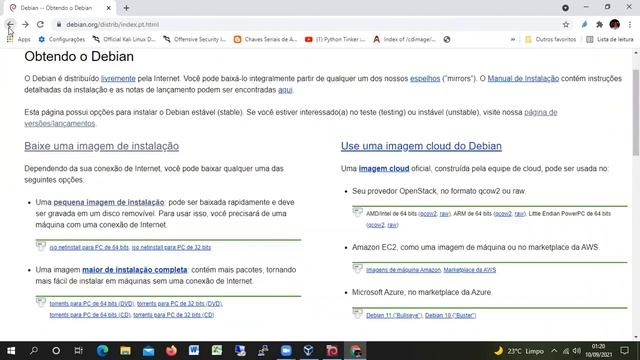This screenshot has height=360, width=640.
Task: Open the Chrome profile avatar
Action: coord(615,24)
